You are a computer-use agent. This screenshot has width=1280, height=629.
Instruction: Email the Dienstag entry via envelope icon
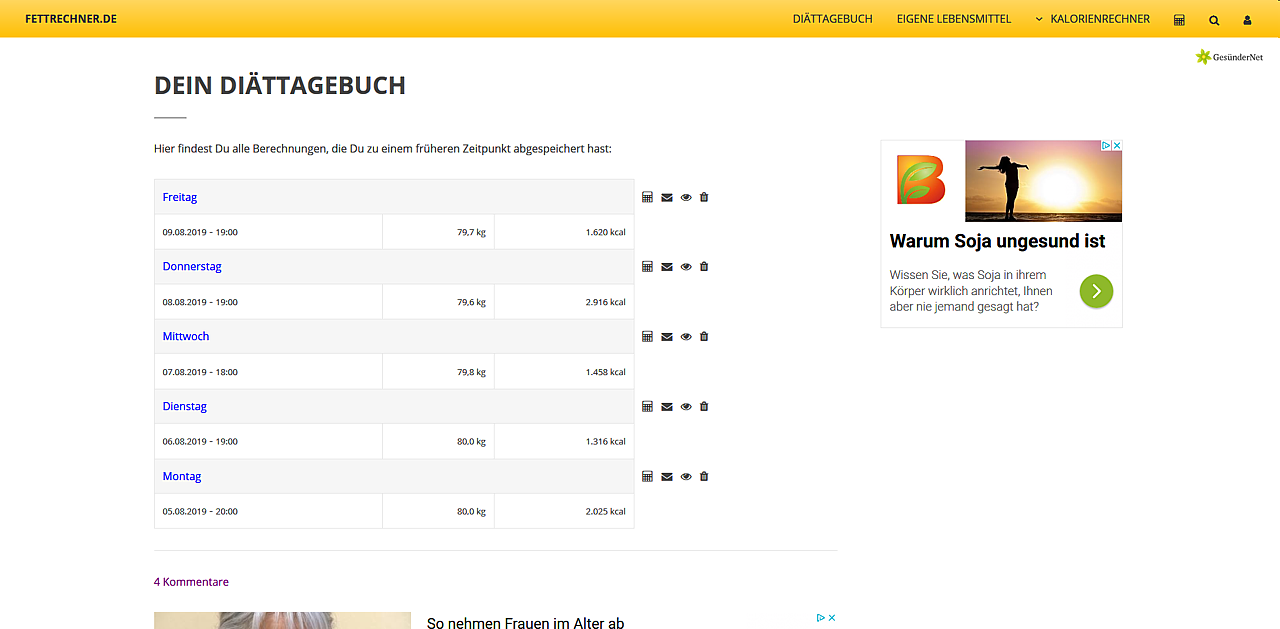tap(667, 407)
